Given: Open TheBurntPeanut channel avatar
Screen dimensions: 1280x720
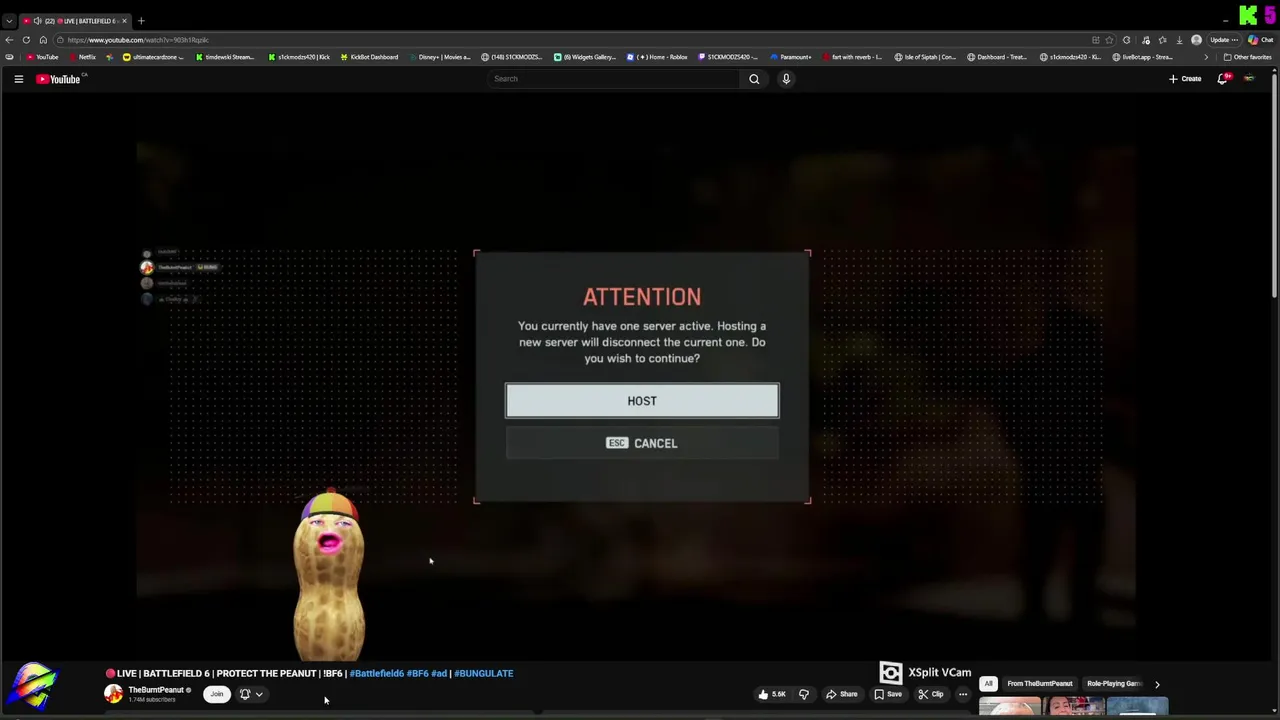Looking at the screenshot, I should coord(113,694).
